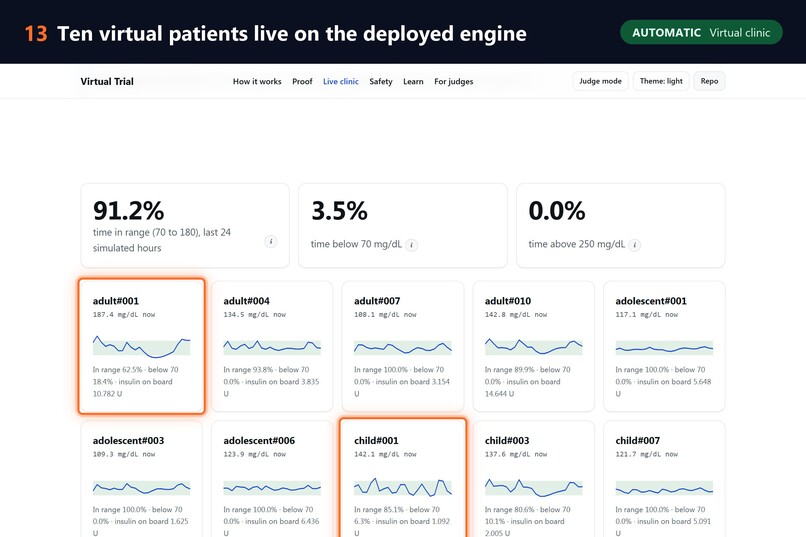
Task: Click the 3.5% value
Action: tap(339, 211)
